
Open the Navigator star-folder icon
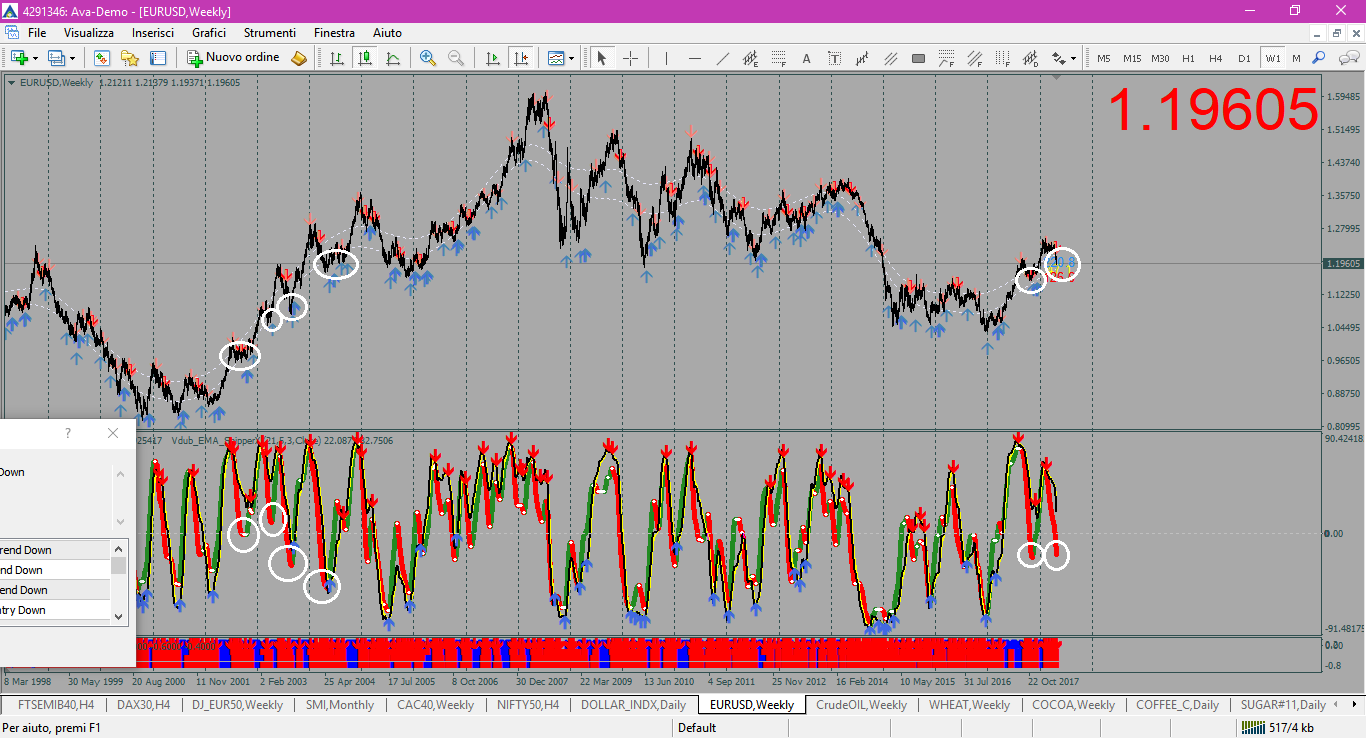point(129,58)
